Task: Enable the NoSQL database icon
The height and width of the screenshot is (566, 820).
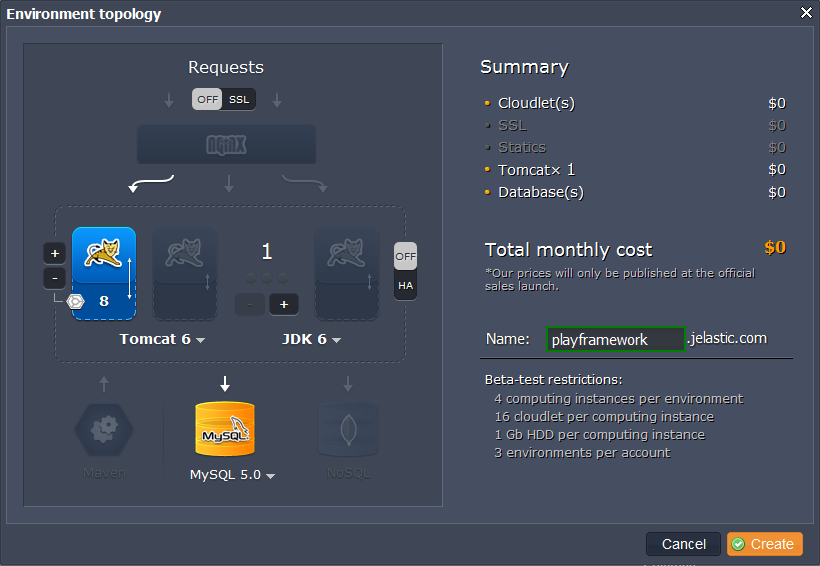Action: pyautogui.click(x=348, y=429)
